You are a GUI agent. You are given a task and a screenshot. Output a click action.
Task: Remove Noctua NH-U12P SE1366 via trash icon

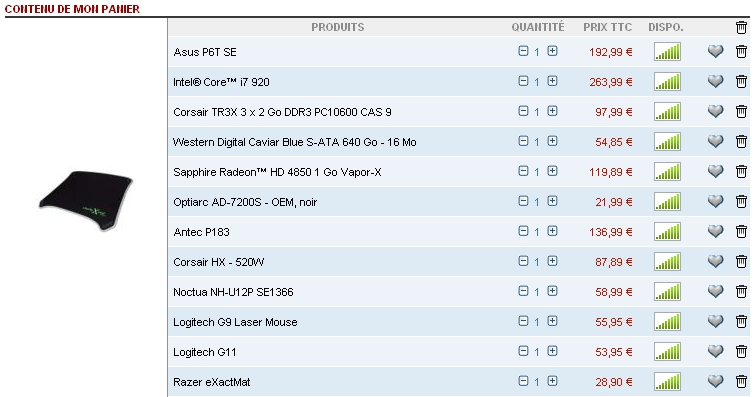(x=741, y=291)
